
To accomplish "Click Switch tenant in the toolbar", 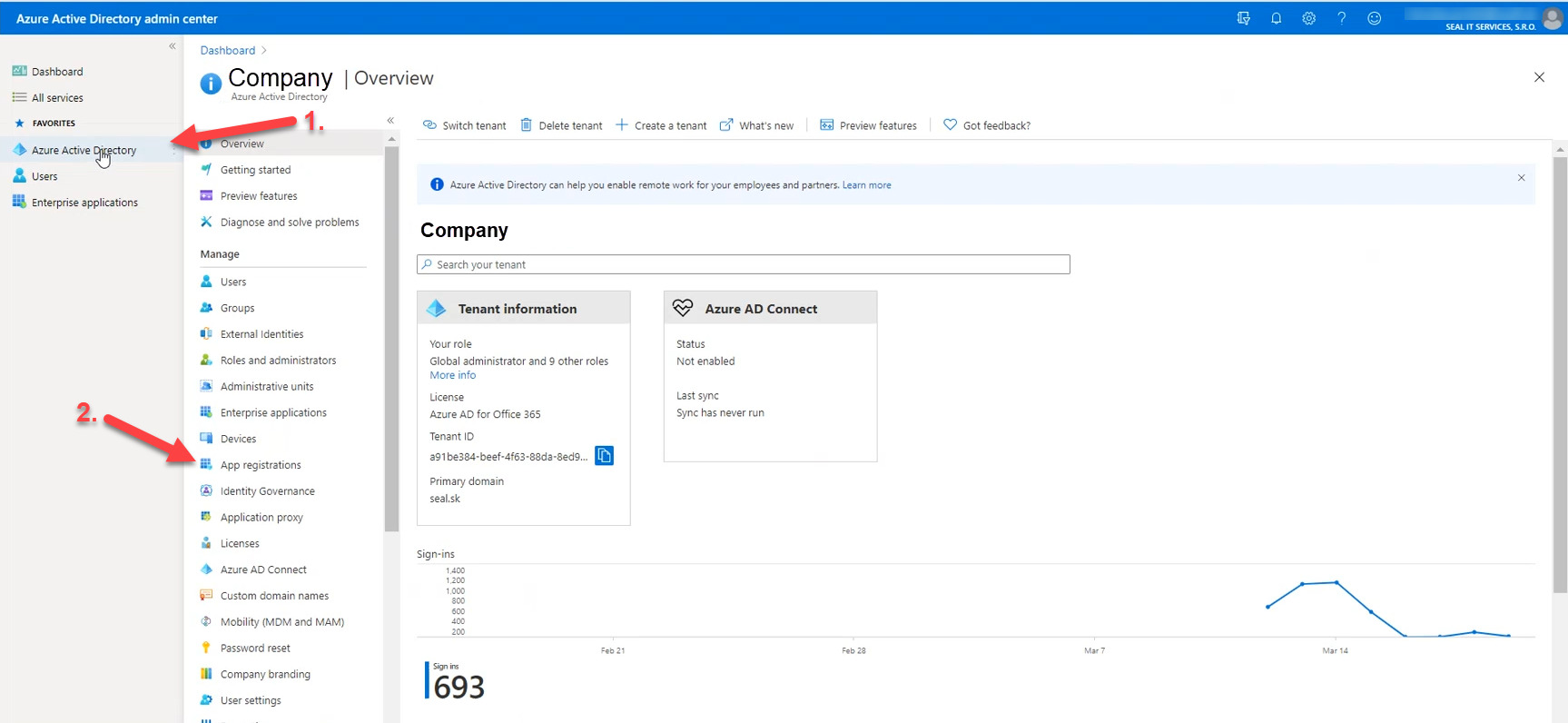I will click(465, 125).
